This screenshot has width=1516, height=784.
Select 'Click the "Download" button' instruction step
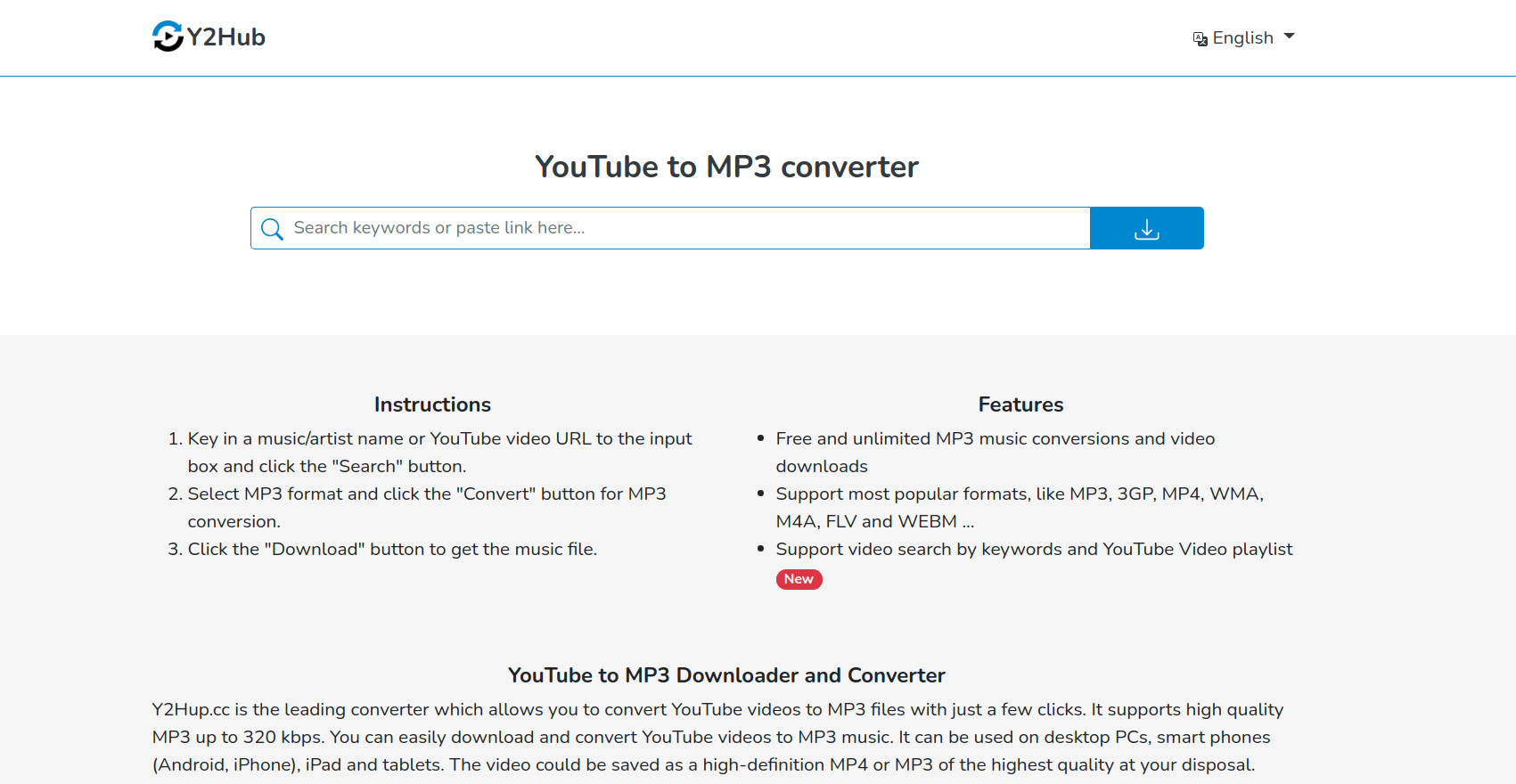tap(392, 549)
